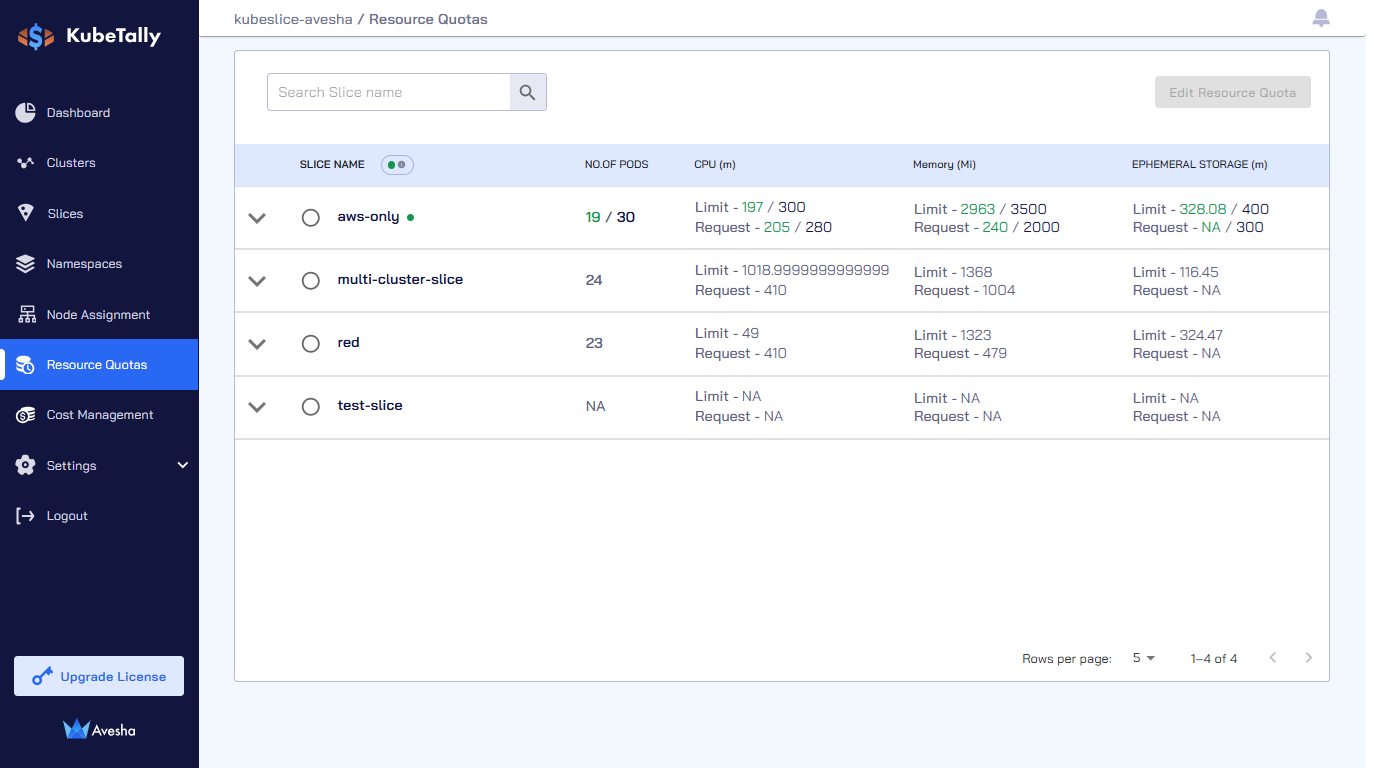Image resolution: width=1375 pixels, height=782 pixels.
Task: Click the Upgrade License button
Action: tap(99, 676)
